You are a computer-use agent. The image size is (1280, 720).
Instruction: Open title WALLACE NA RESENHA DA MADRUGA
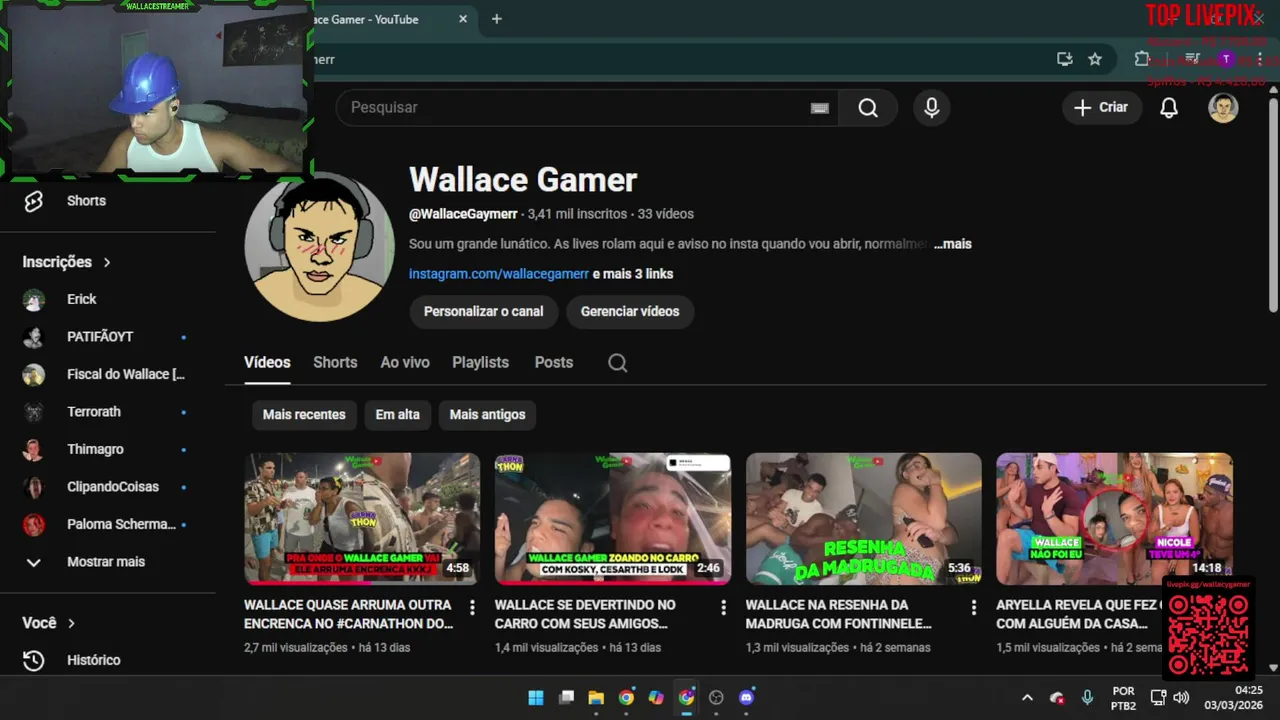(838, 614)
